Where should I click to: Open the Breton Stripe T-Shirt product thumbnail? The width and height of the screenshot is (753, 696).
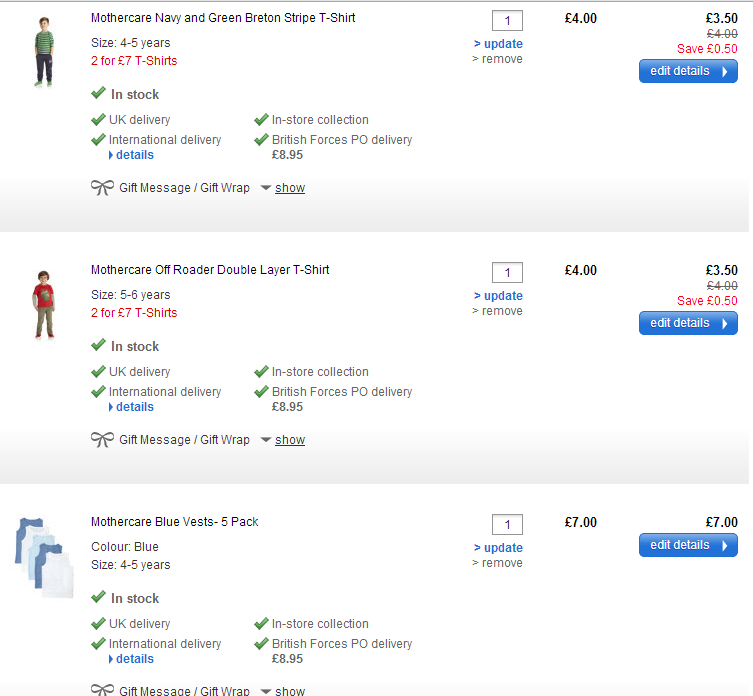[x=44, y=52]
